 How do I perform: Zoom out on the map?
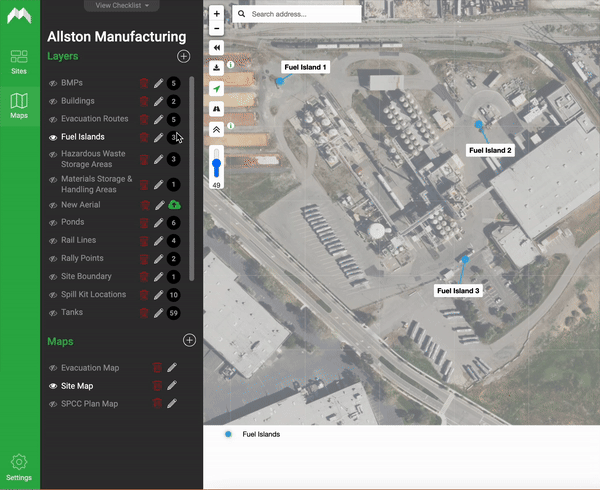217,29
